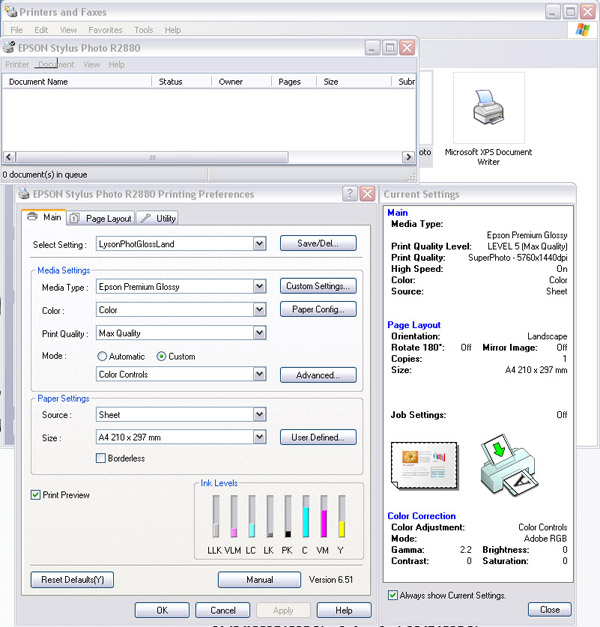The width and height of the screenshot is (600, 627).
Task: Open Help menu in EPSON queue window
Action: 116,64
